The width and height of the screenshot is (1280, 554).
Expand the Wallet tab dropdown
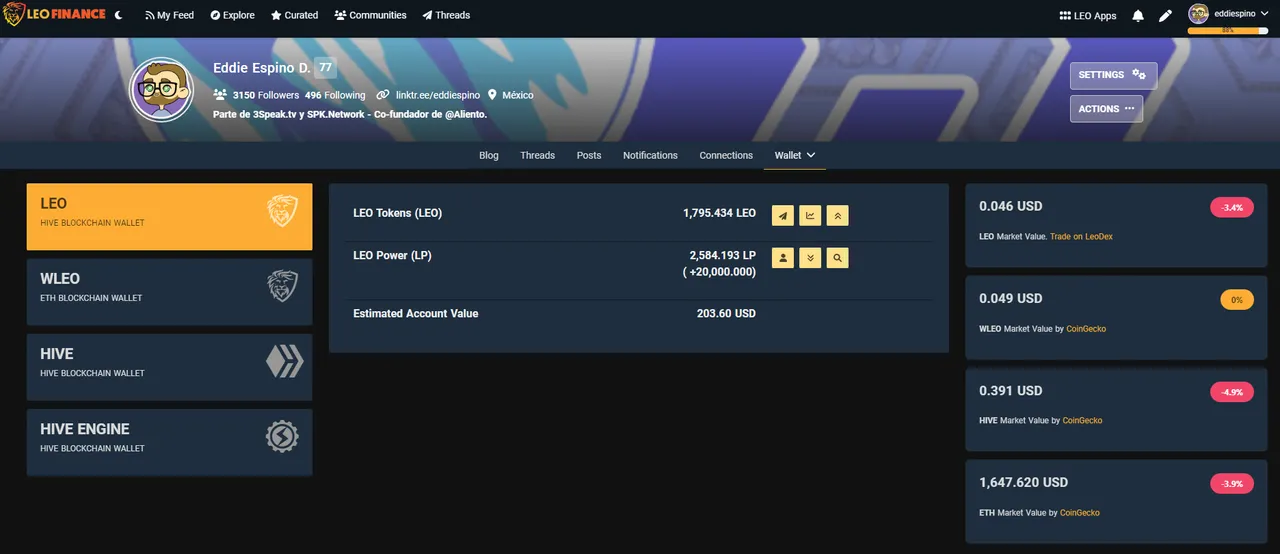point(795,155)
